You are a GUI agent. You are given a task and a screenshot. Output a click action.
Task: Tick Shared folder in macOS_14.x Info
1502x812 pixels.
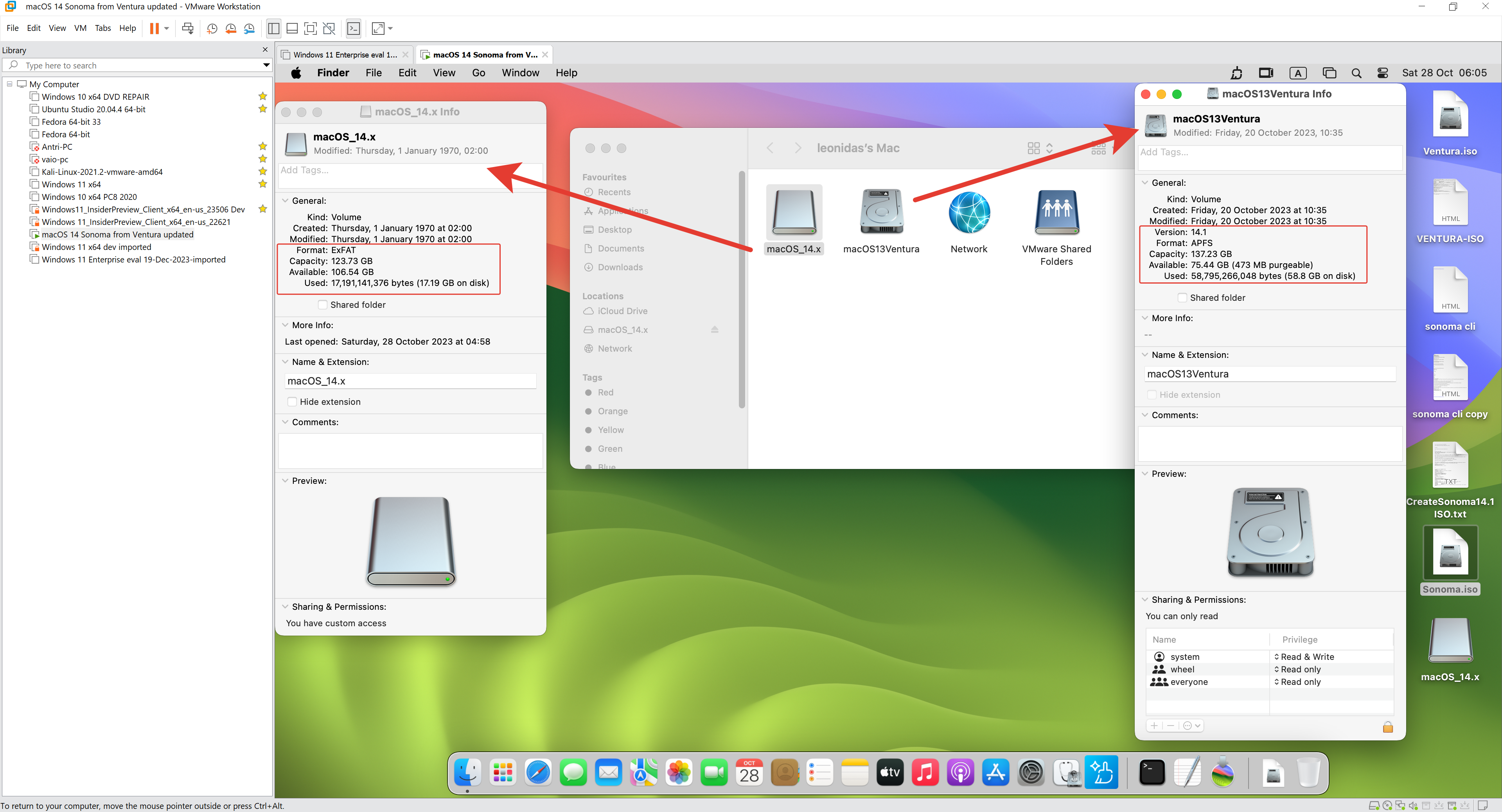pyautogui.click(x=322, y=304)
